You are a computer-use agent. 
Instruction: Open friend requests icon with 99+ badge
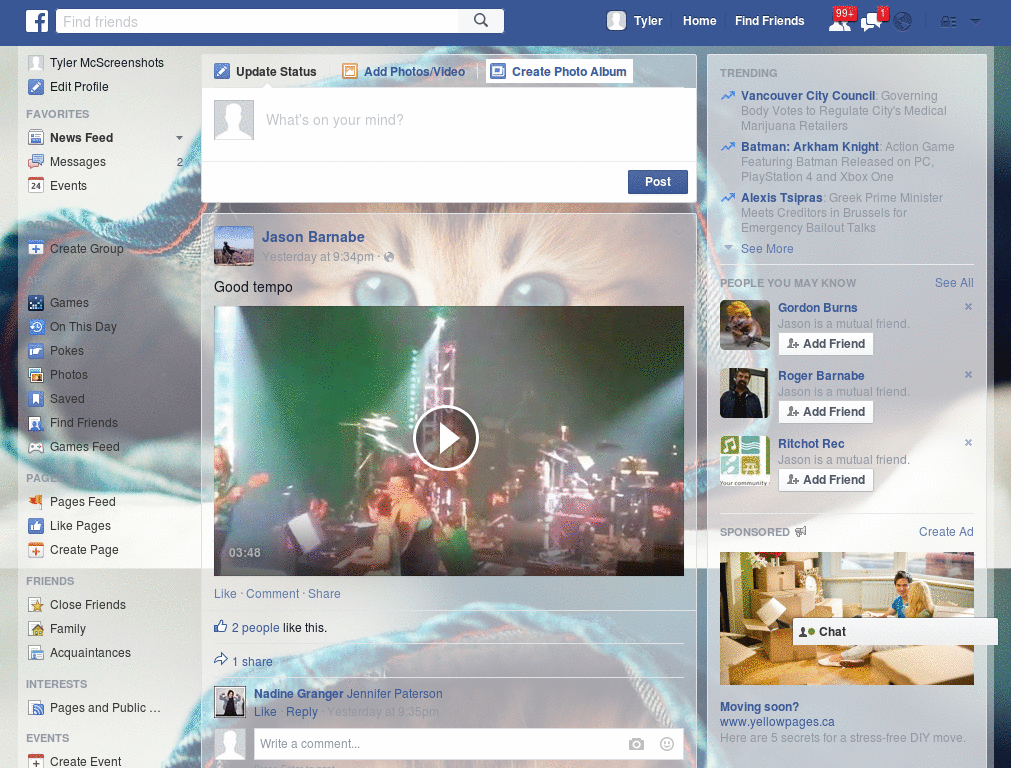(x=840, y=22)
